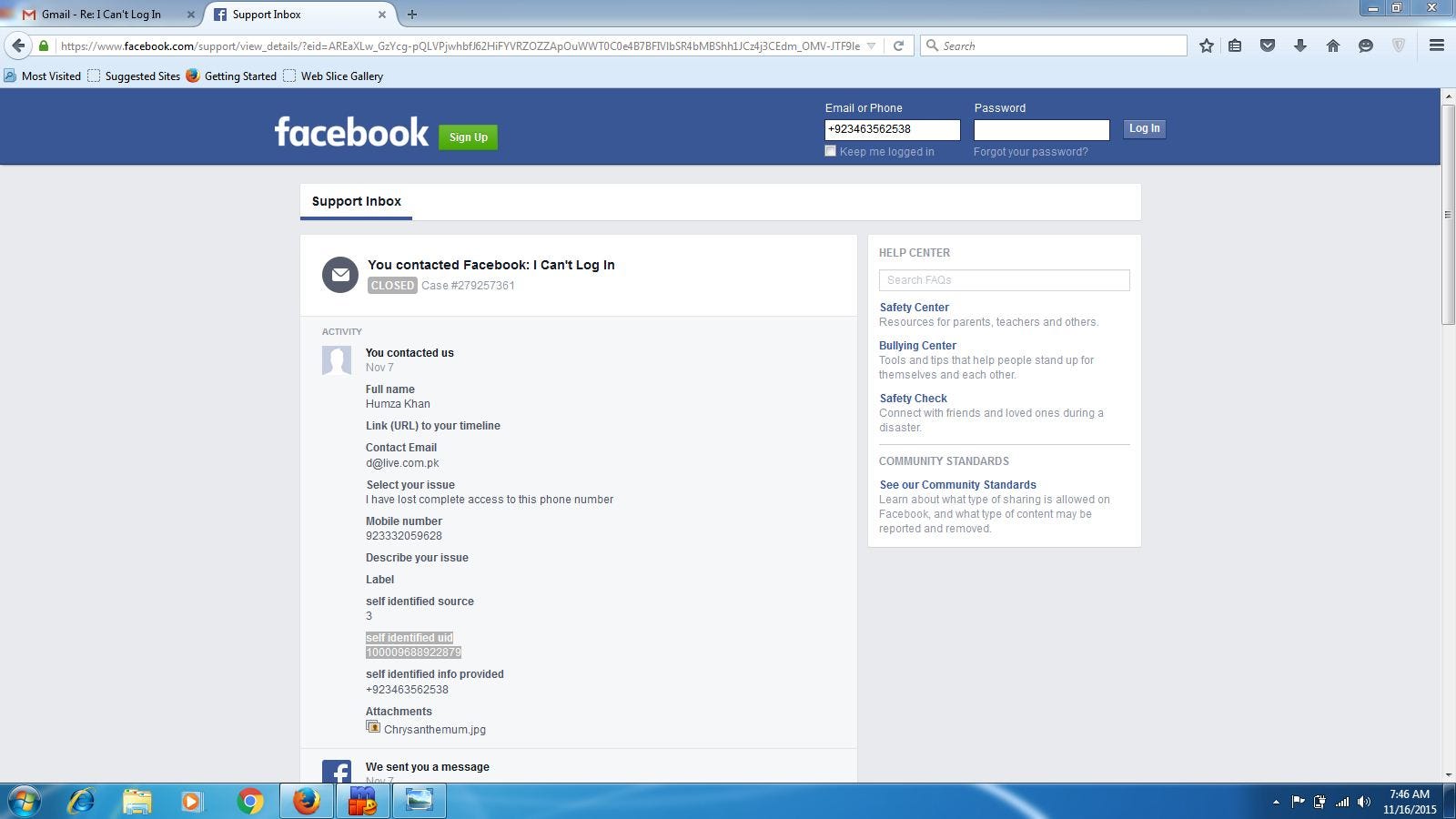1456x819 pixels.
Task: Close the Support Inbox tab
Action: (382, 15)
